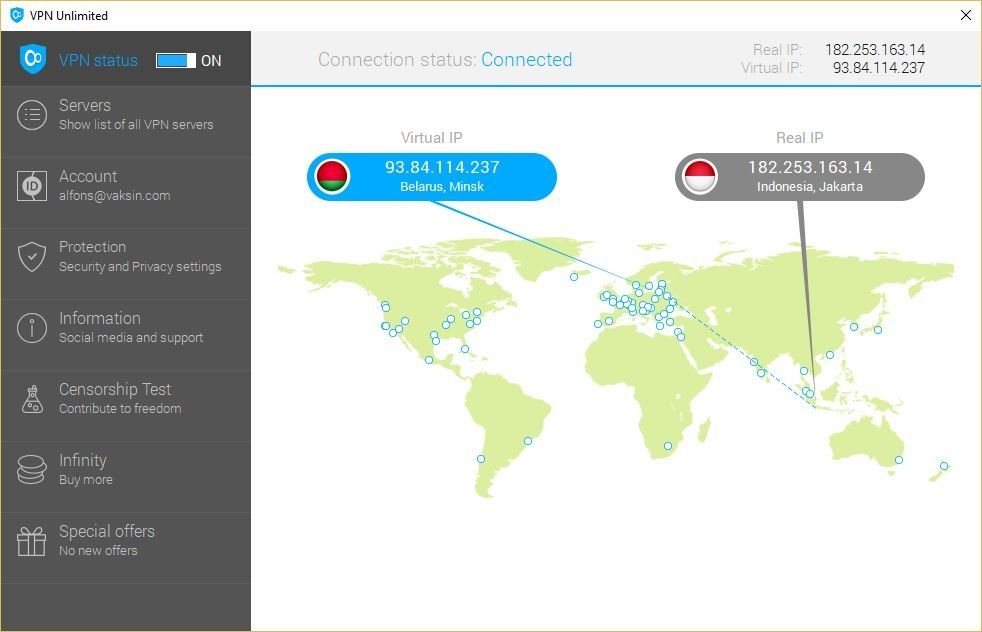Select the Brazil server marker on map
The image size is (982, 632).
528,441
